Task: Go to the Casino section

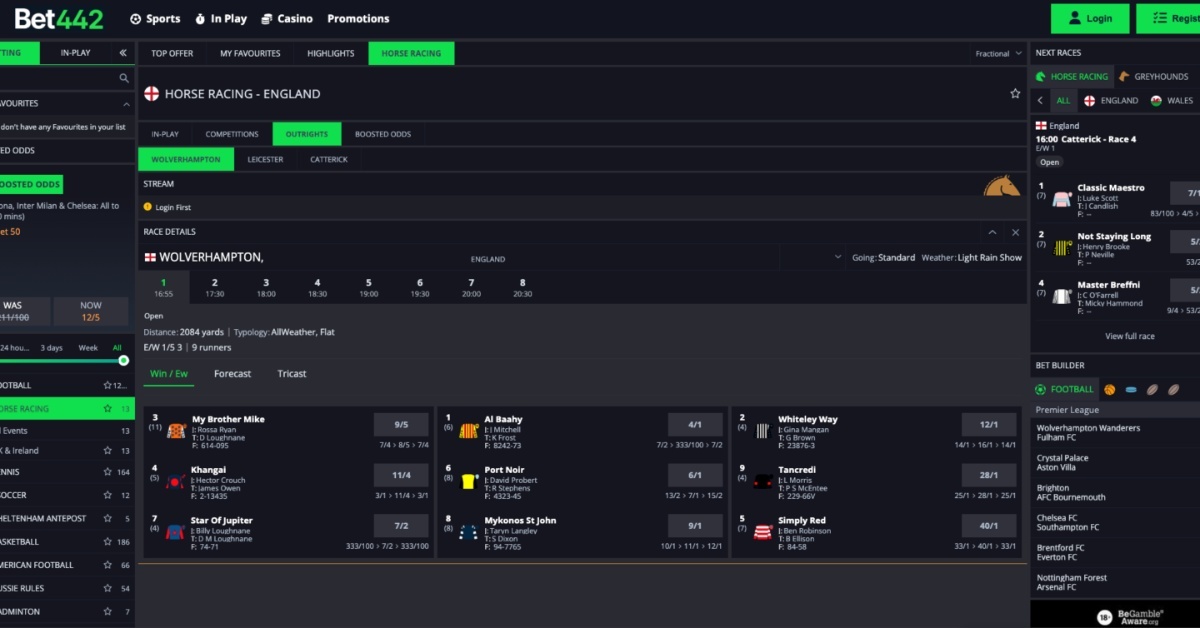Action: tap(287, 19)
